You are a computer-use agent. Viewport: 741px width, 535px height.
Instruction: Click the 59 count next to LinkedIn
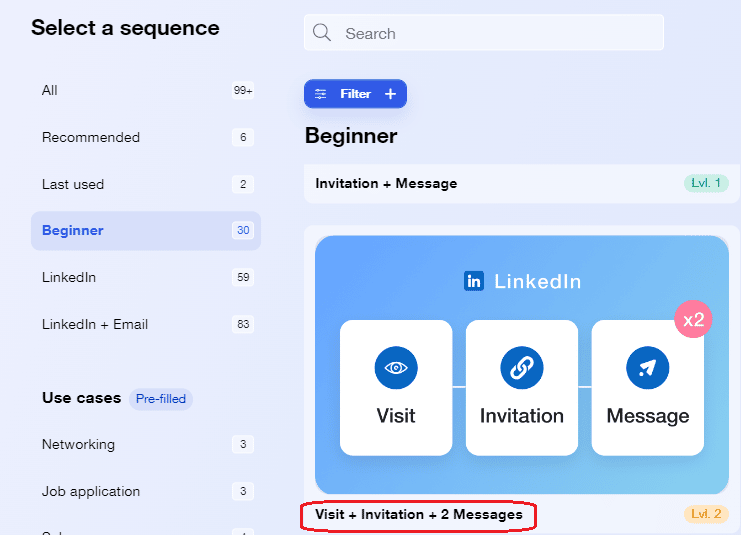243,277
